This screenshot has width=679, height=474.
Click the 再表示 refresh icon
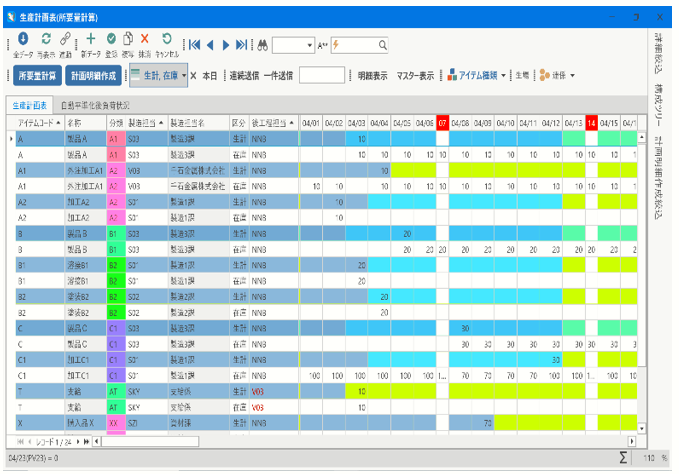coord(46,39)
